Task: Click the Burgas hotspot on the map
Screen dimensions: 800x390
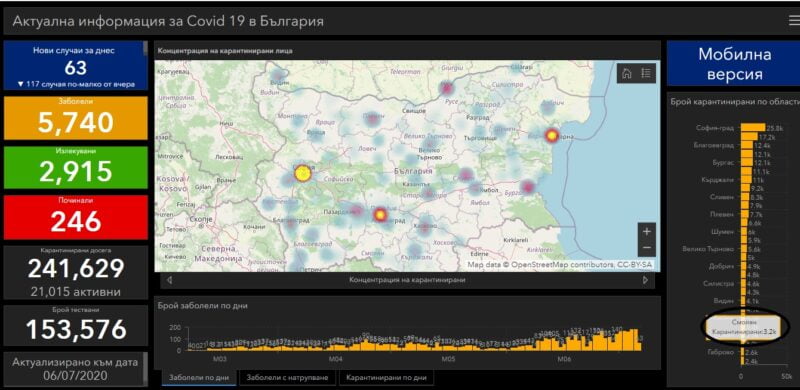Action: (528, 187)
